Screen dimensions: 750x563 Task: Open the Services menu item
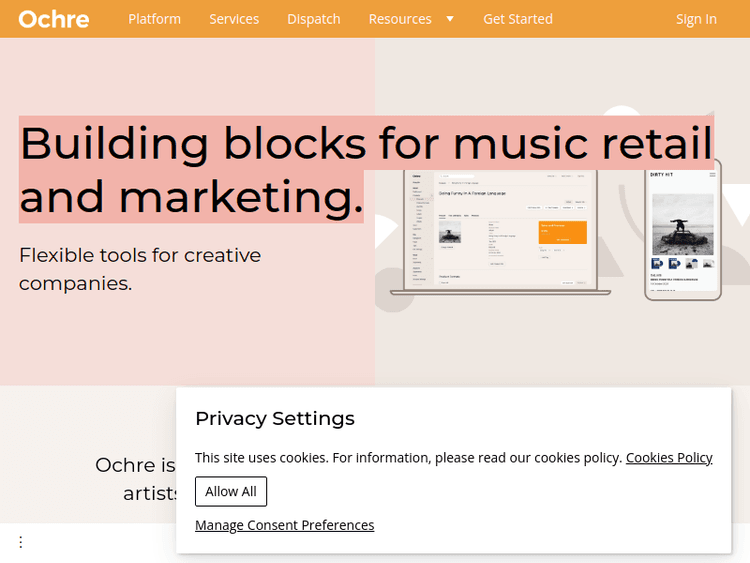[x=234, y=19]
